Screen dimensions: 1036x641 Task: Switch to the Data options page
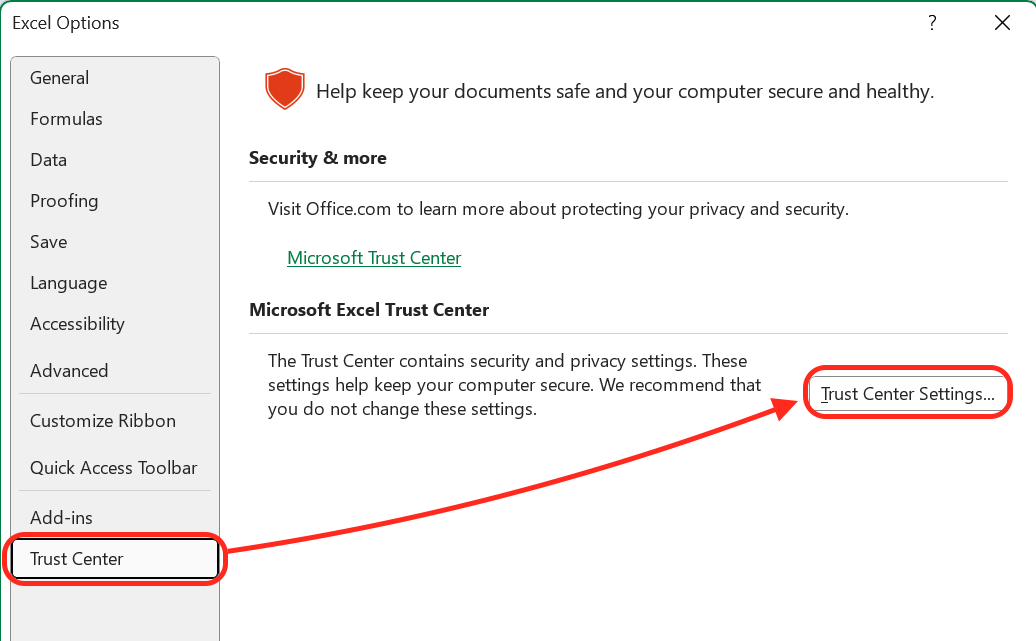[x=48, y=160]
